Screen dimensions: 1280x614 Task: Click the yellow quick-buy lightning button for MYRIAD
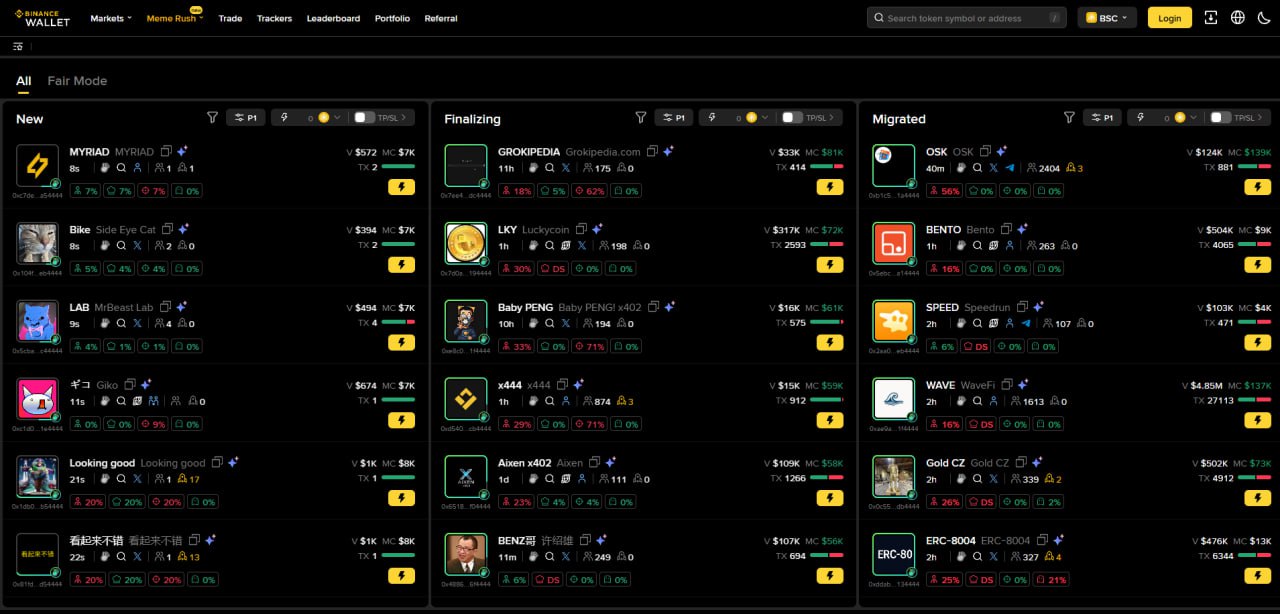(x=401, y=187)
